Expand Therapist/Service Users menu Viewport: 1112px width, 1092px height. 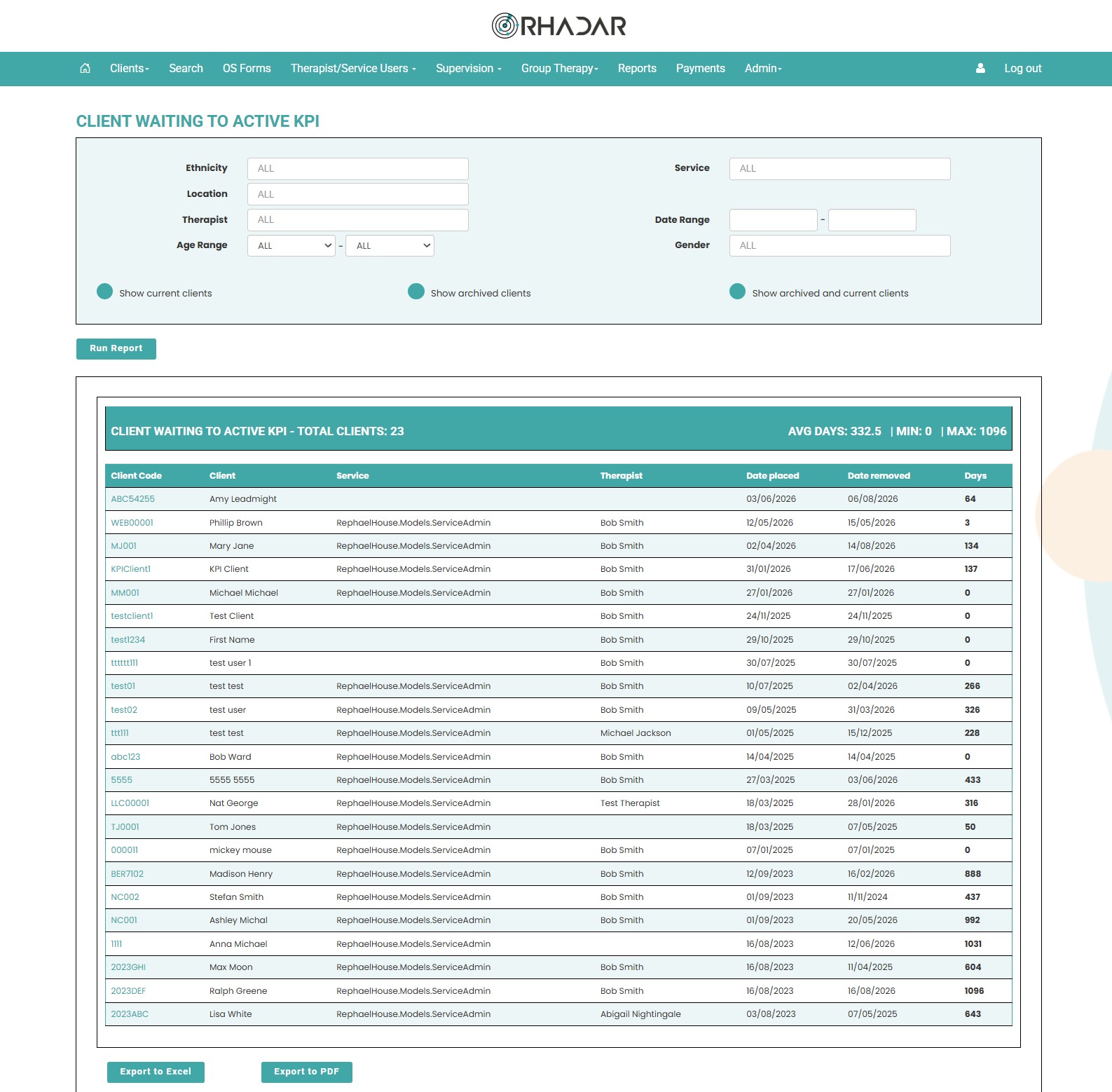tap(353, 68)
